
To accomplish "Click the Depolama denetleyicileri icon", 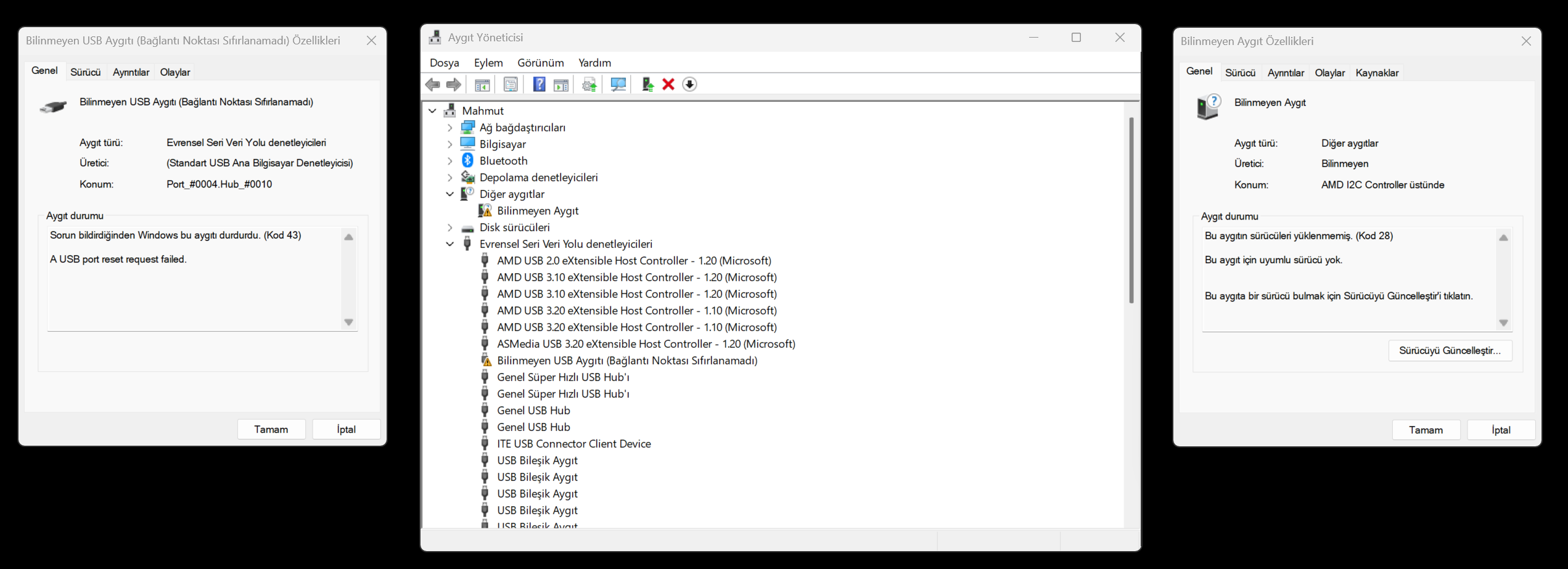I will [468, 177].
